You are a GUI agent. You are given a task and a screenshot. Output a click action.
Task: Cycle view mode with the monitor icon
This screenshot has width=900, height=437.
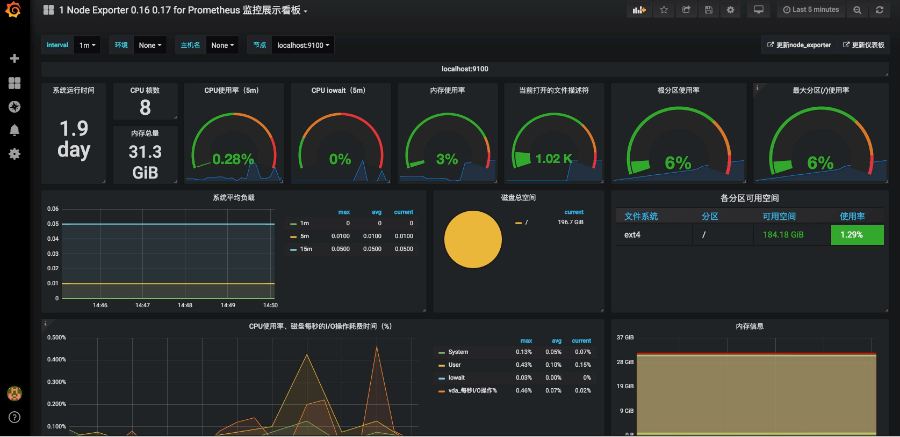click(x=759, y=10)
